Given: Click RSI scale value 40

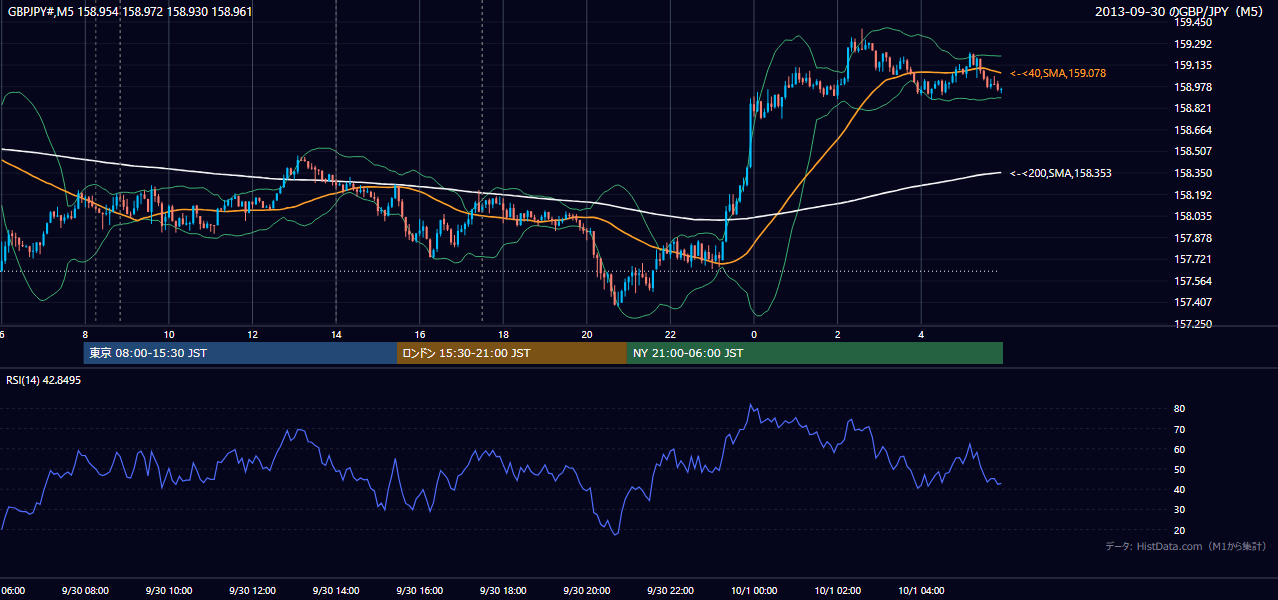Looking at the screenshot, I should 1179,489.
